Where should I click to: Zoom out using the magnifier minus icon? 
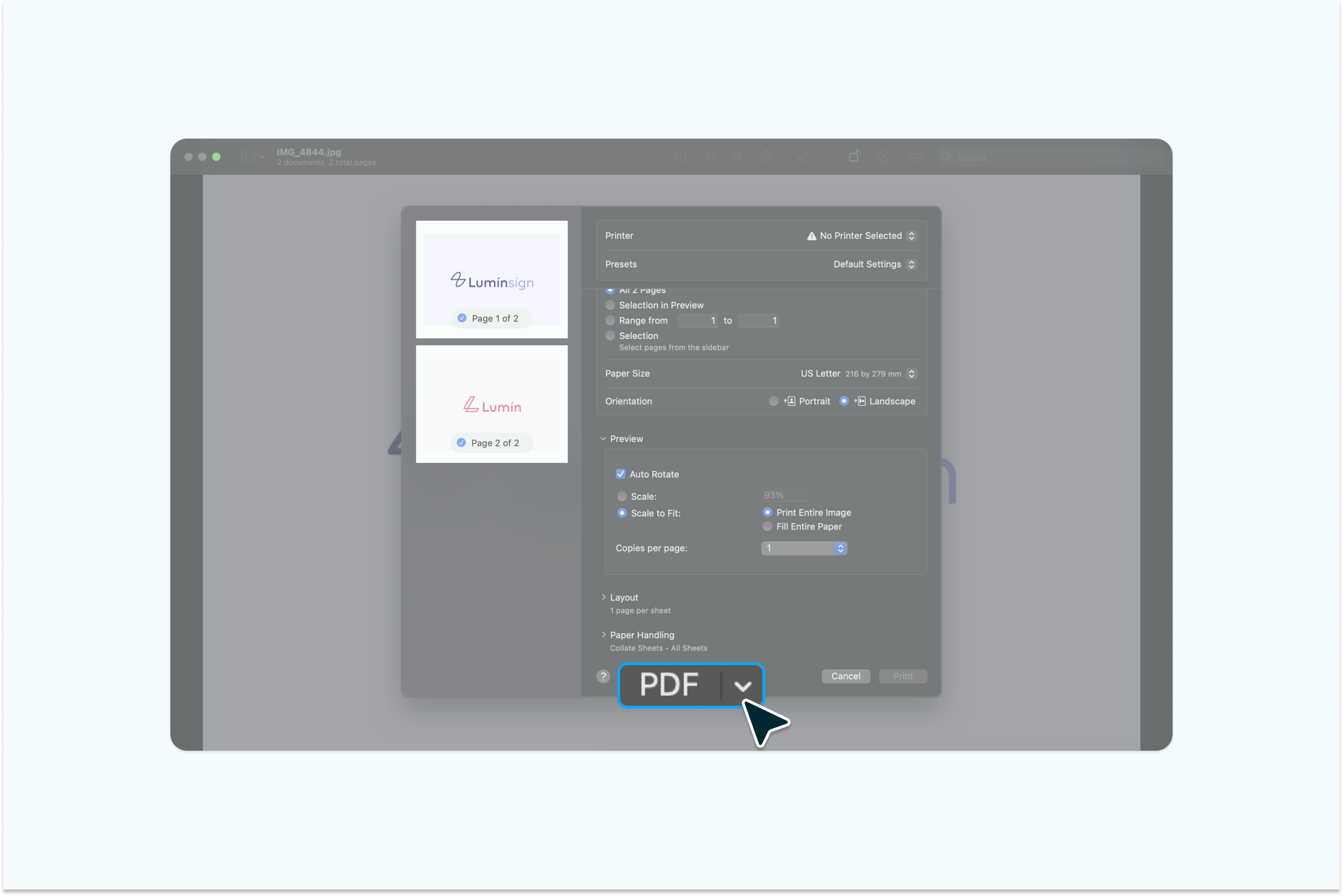click(712, 157)
